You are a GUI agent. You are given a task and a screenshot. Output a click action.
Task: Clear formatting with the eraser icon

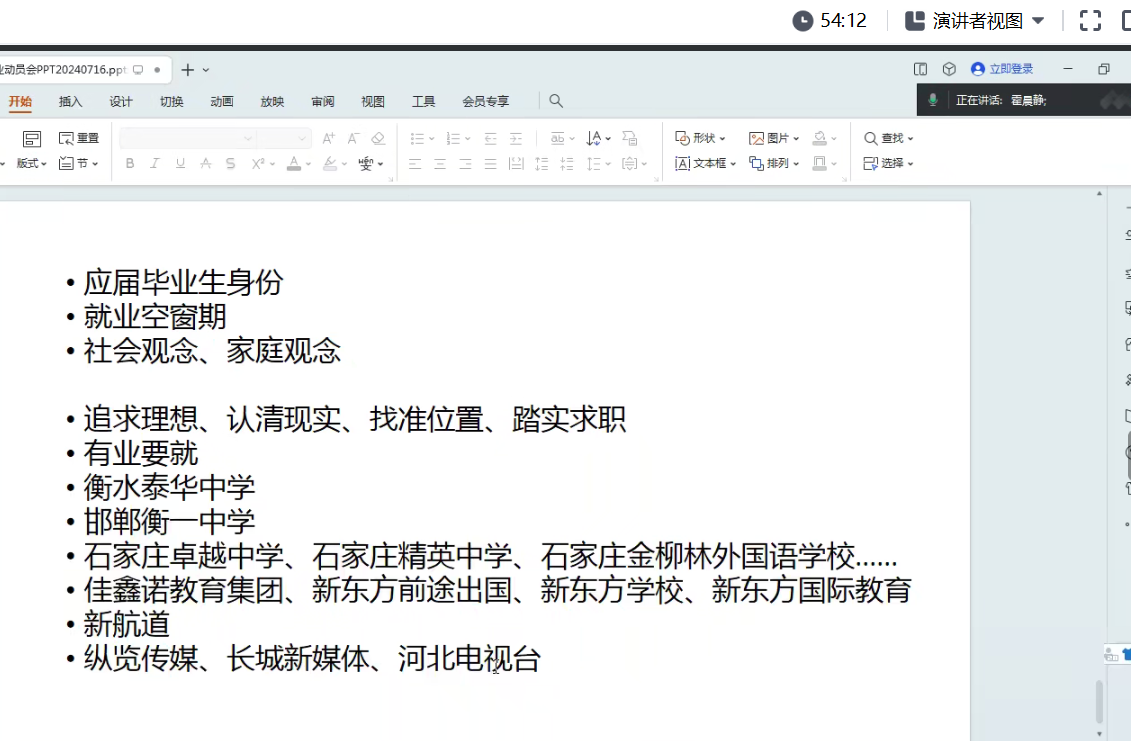coord(378,138)
